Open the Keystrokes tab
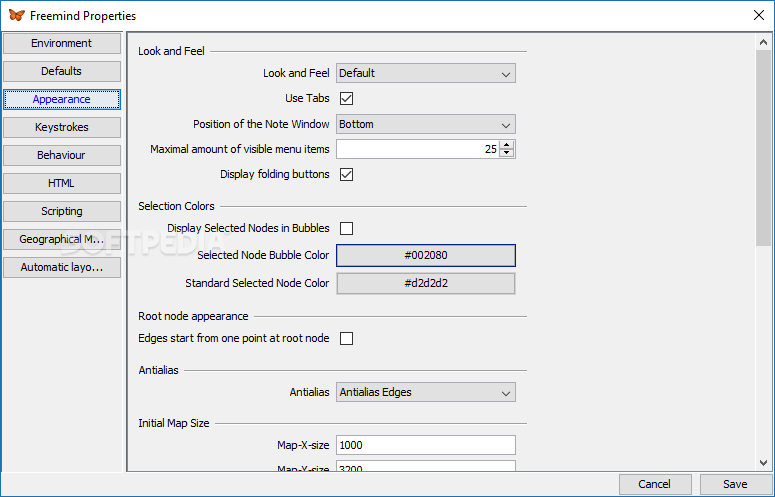The image size is (775, 497). (62, 127)
